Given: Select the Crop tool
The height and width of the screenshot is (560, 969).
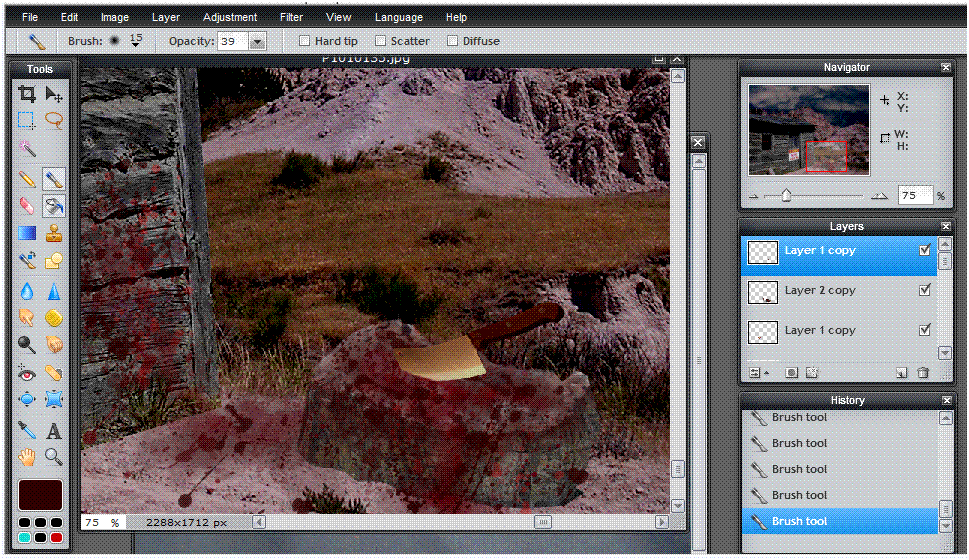Looking at the screenshot, I should 27,94.
